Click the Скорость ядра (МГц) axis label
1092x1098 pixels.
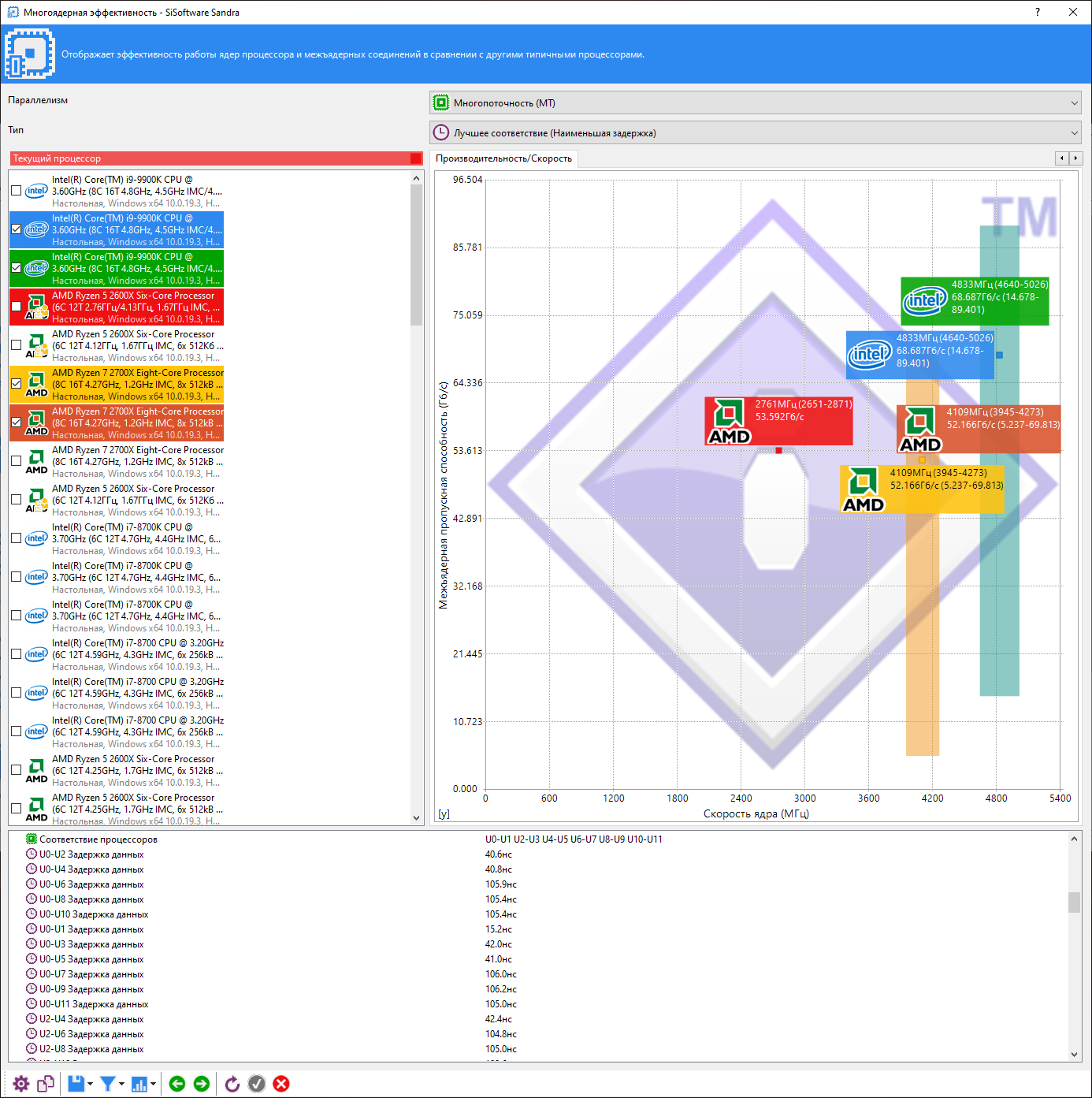[756, 813]
